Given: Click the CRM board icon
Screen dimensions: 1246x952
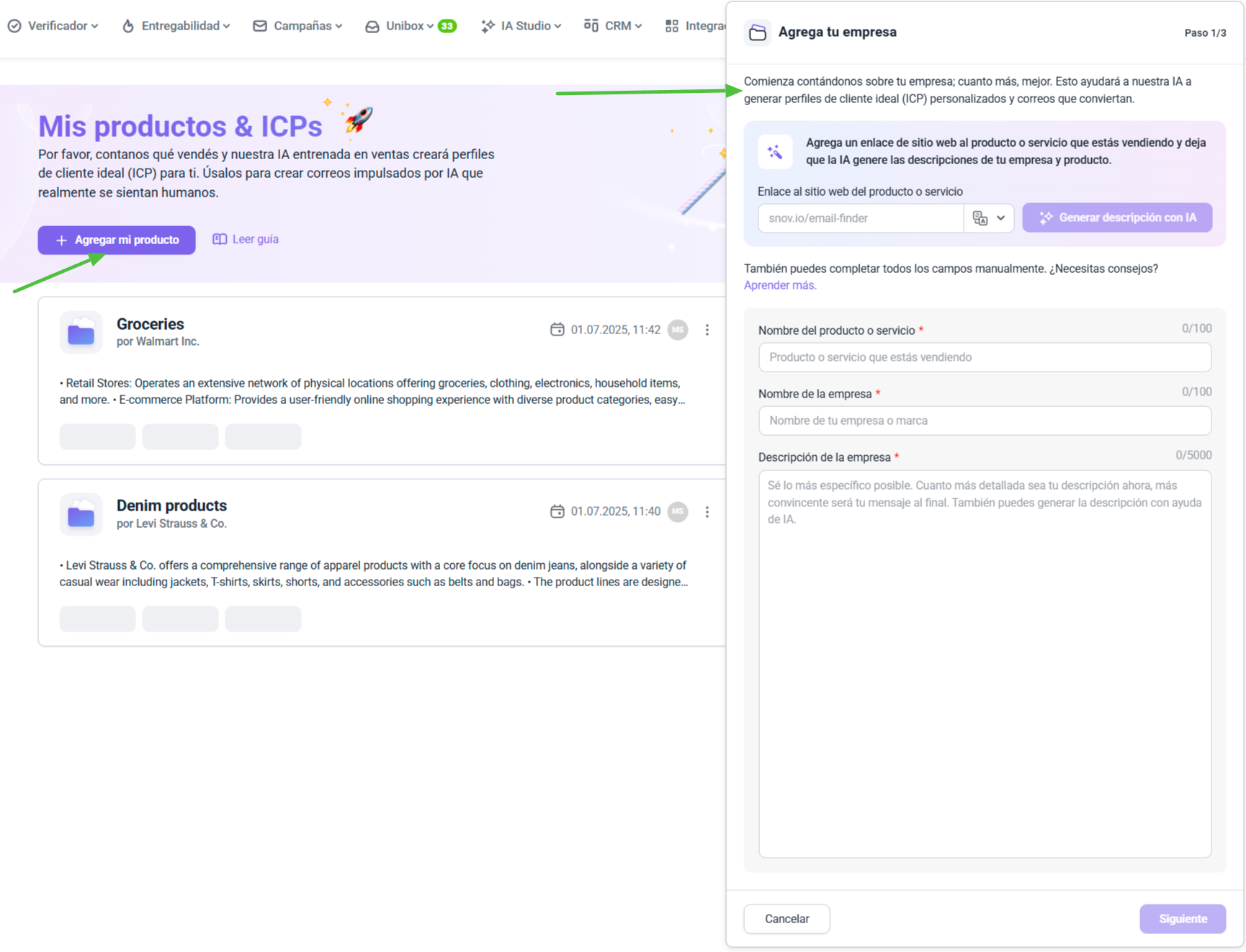Looking at the screenshot, I should (x=591, y=25).
